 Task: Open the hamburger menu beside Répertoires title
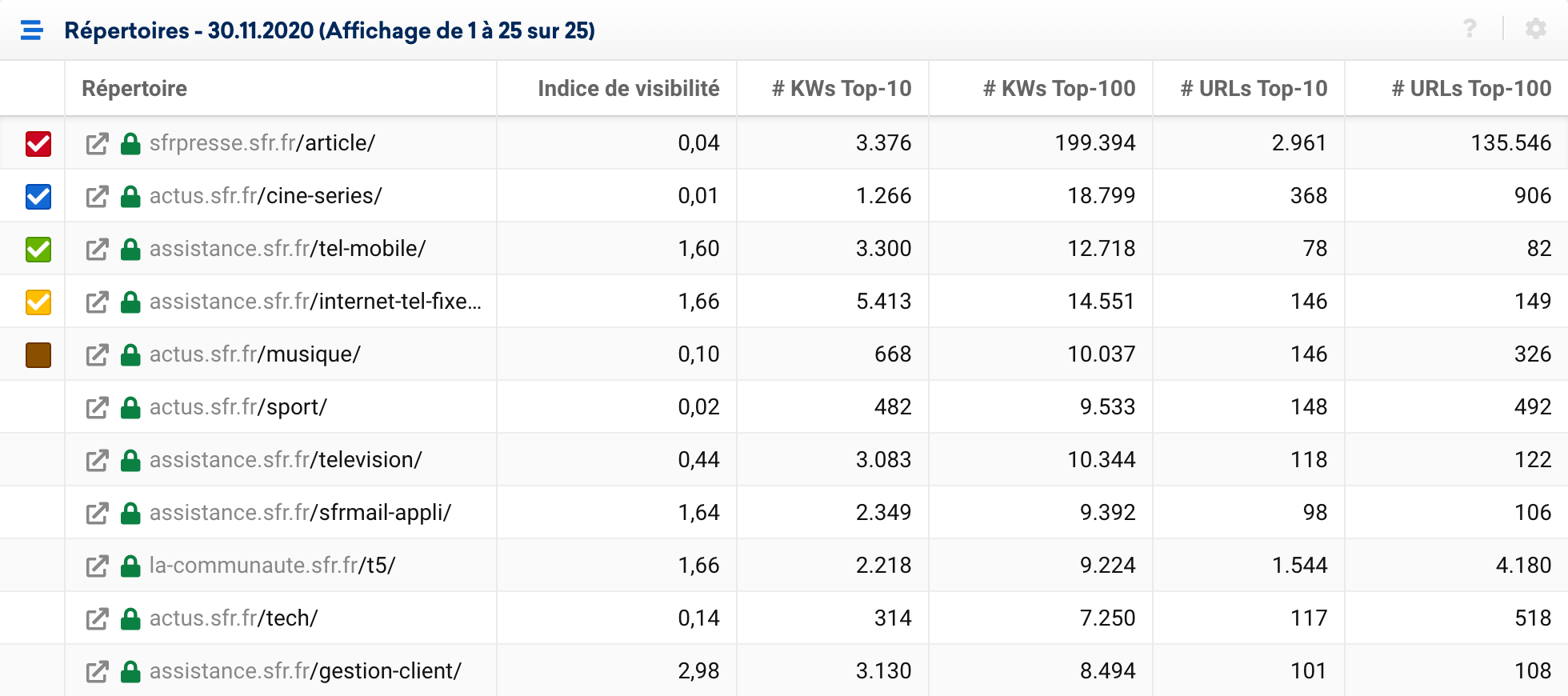(x=32, y=30)
